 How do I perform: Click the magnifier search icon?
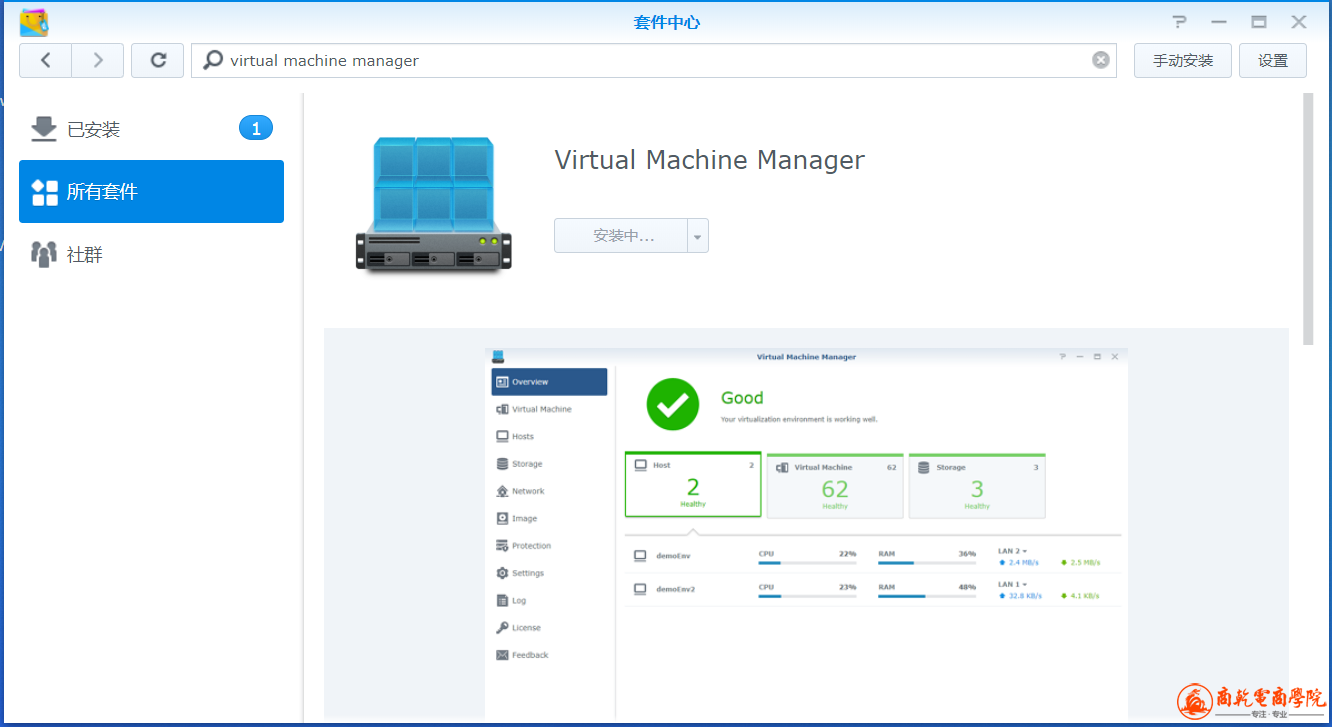tap(212, 60)
